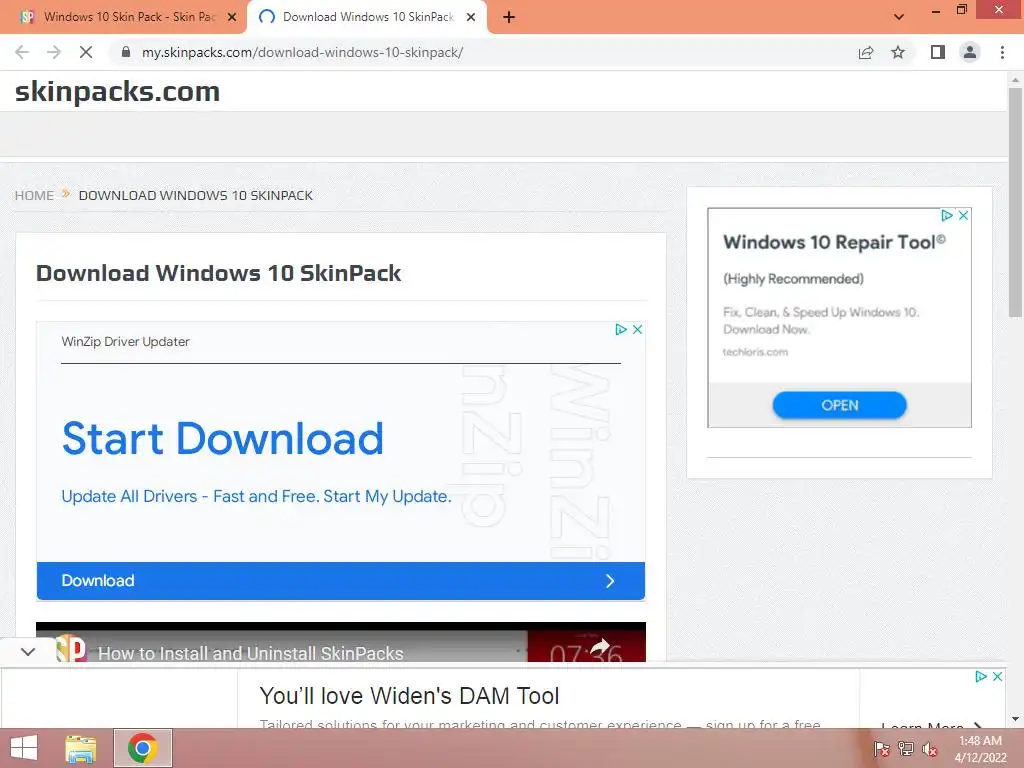Go back using the browser back arrow
The height and width of the screenshot is (768, 1024).
click(x=22, y=52)
